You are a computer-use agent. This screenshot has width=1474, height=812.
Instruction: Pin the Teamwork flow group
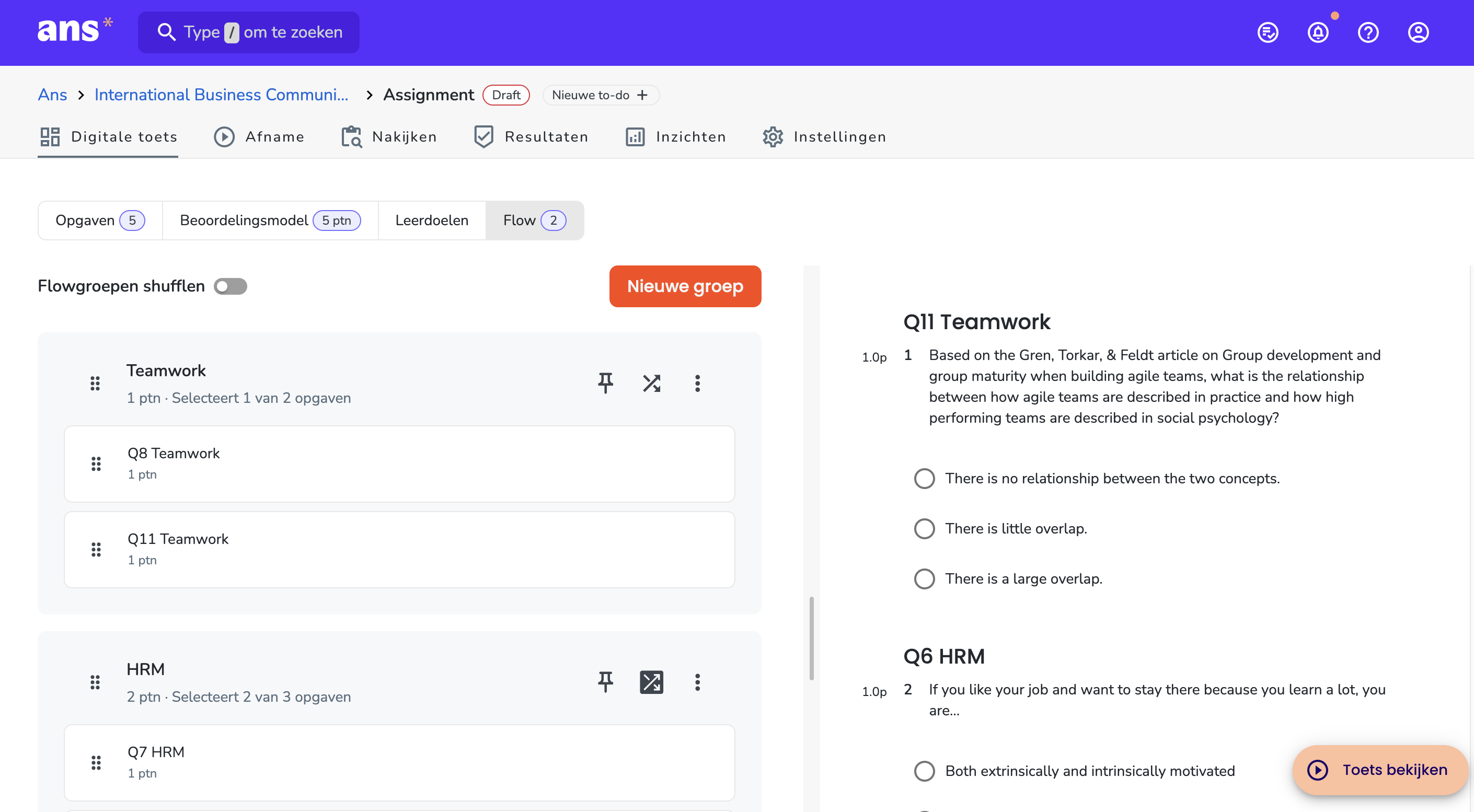pos(605,383)
